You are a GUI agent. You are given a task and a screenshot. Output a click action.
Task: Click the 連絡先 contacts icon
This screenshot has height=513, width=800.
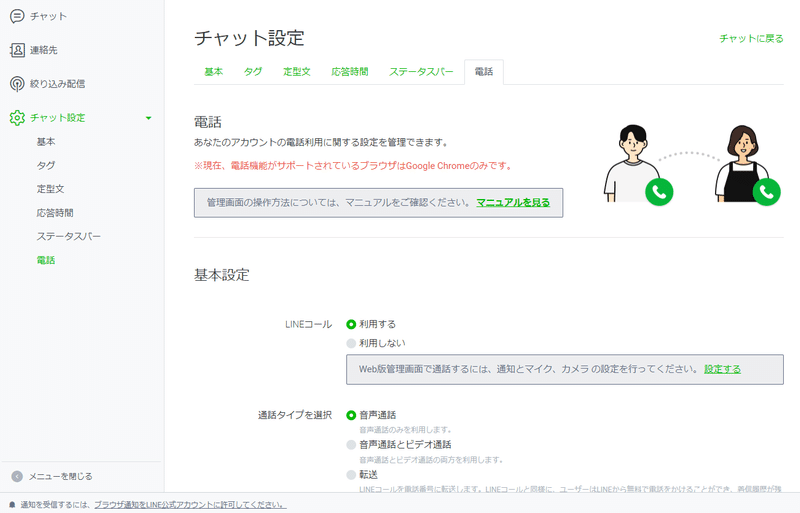pyautogui.click(x=17, y=50)
